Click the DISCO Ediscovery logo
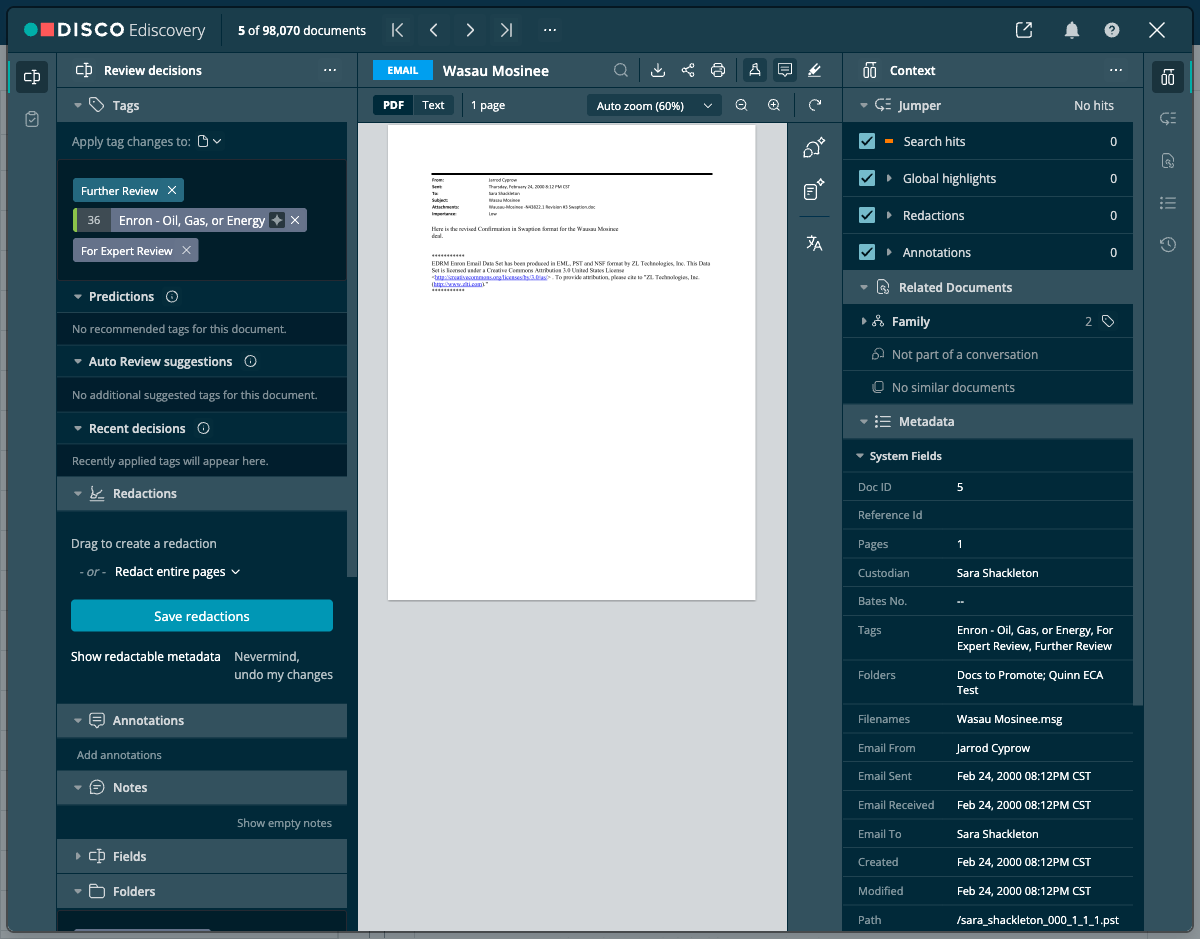The width and height of the screenshot is (1200, 939). (x=114, y=30)
